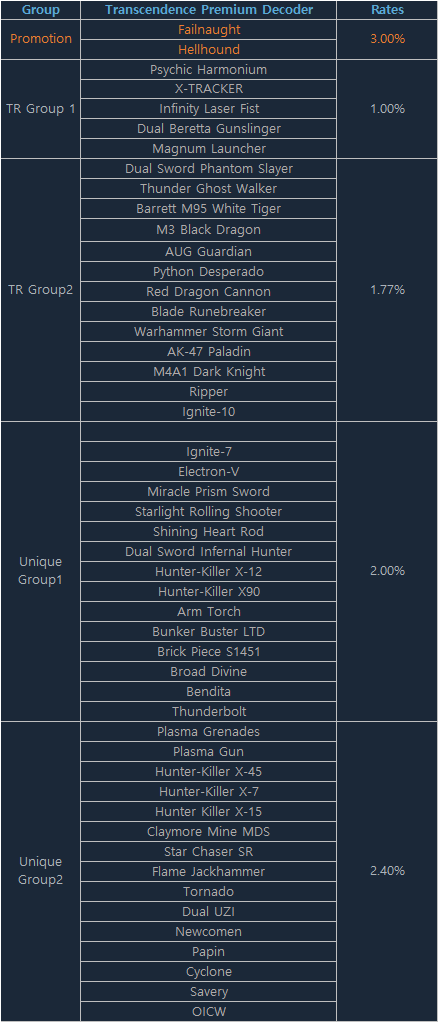Select the Red Dragon Cannon row
This screenshot has width=438, height=1022.
[209, 291]
